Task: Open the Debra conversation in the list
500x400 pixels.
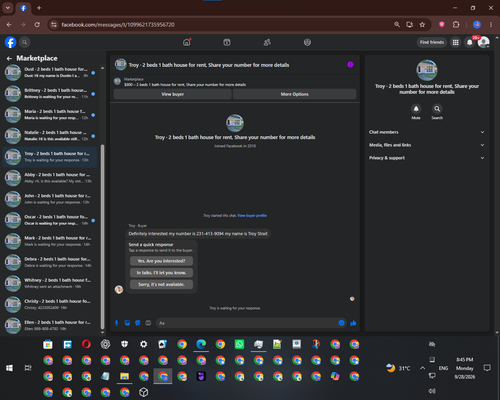Action: pyautogui.click(x=50, y=262)
